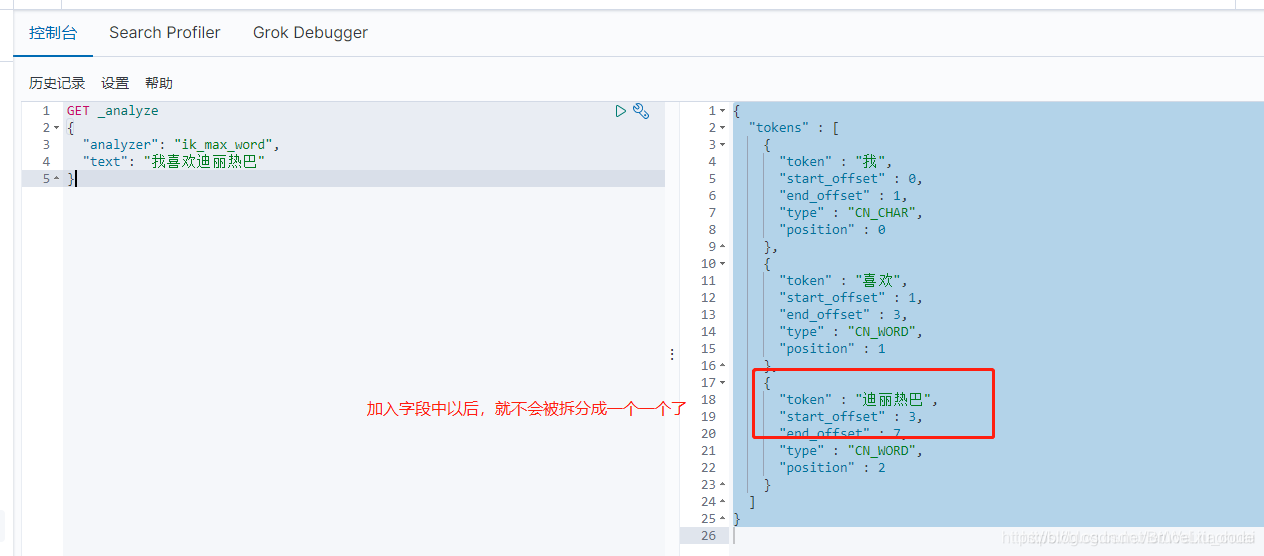Click response line "start_offset" : 0
Screen dimensions: 1264x556
coord(850,179)
